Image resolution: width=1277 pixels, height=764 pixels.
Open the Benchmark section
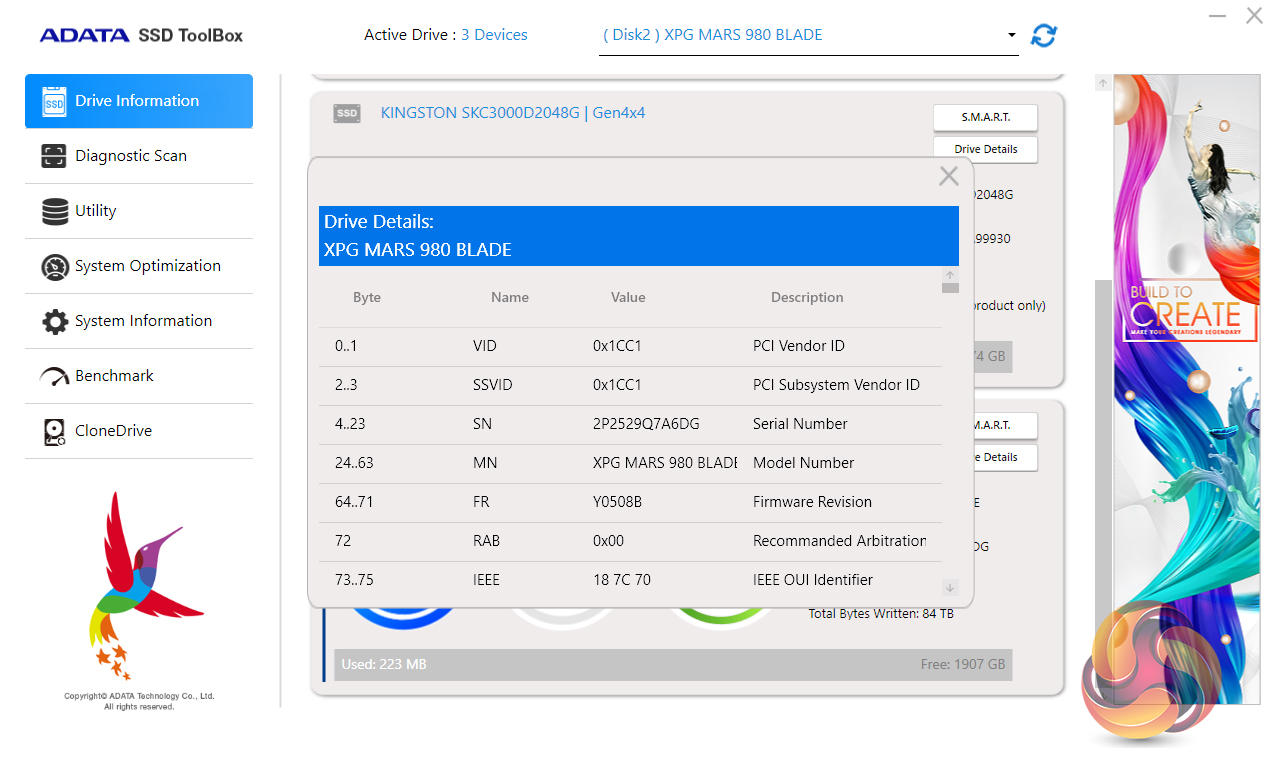[139, 376]
